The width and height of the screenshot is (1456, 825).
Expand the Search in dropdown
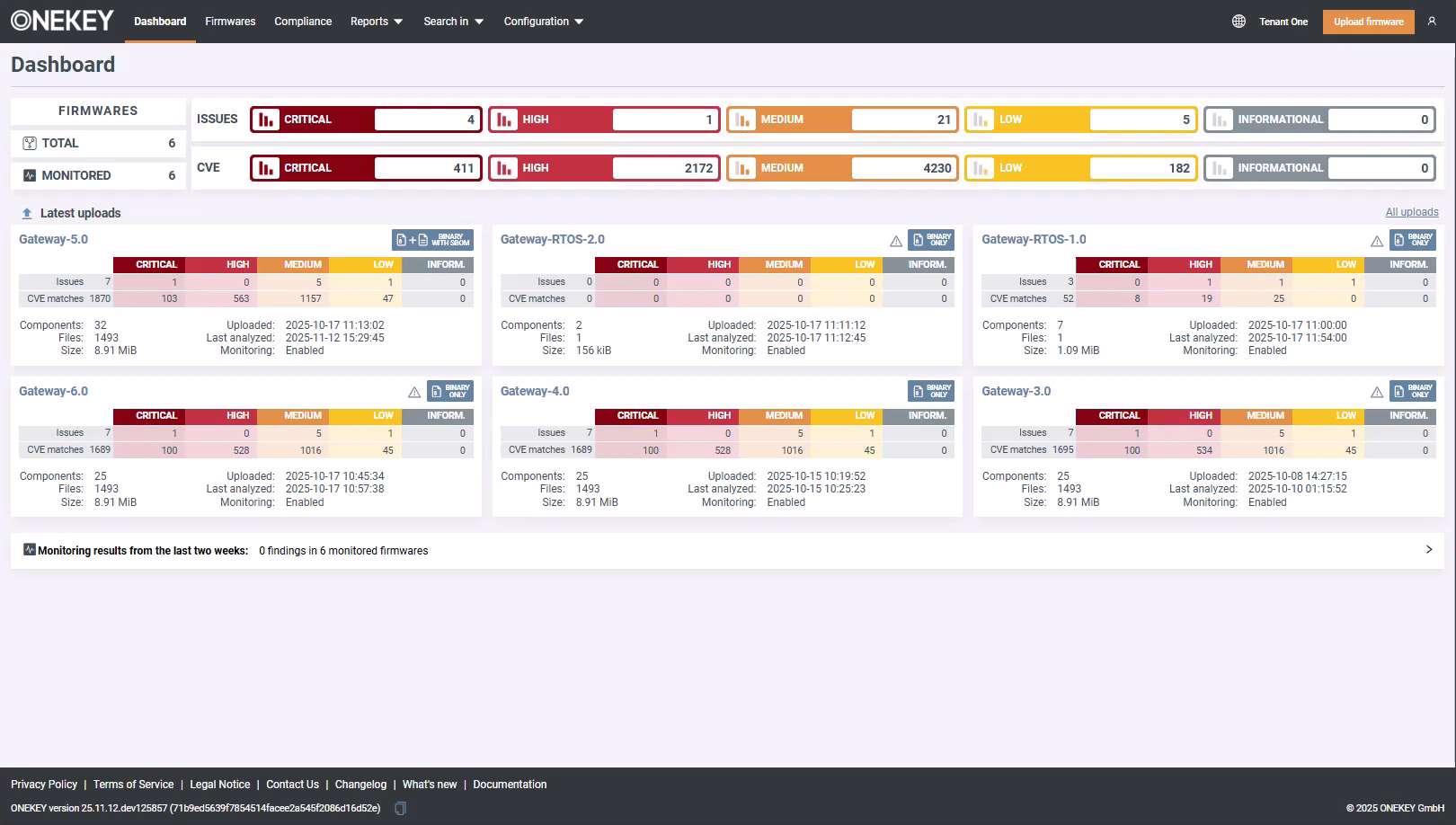(453, 22)
